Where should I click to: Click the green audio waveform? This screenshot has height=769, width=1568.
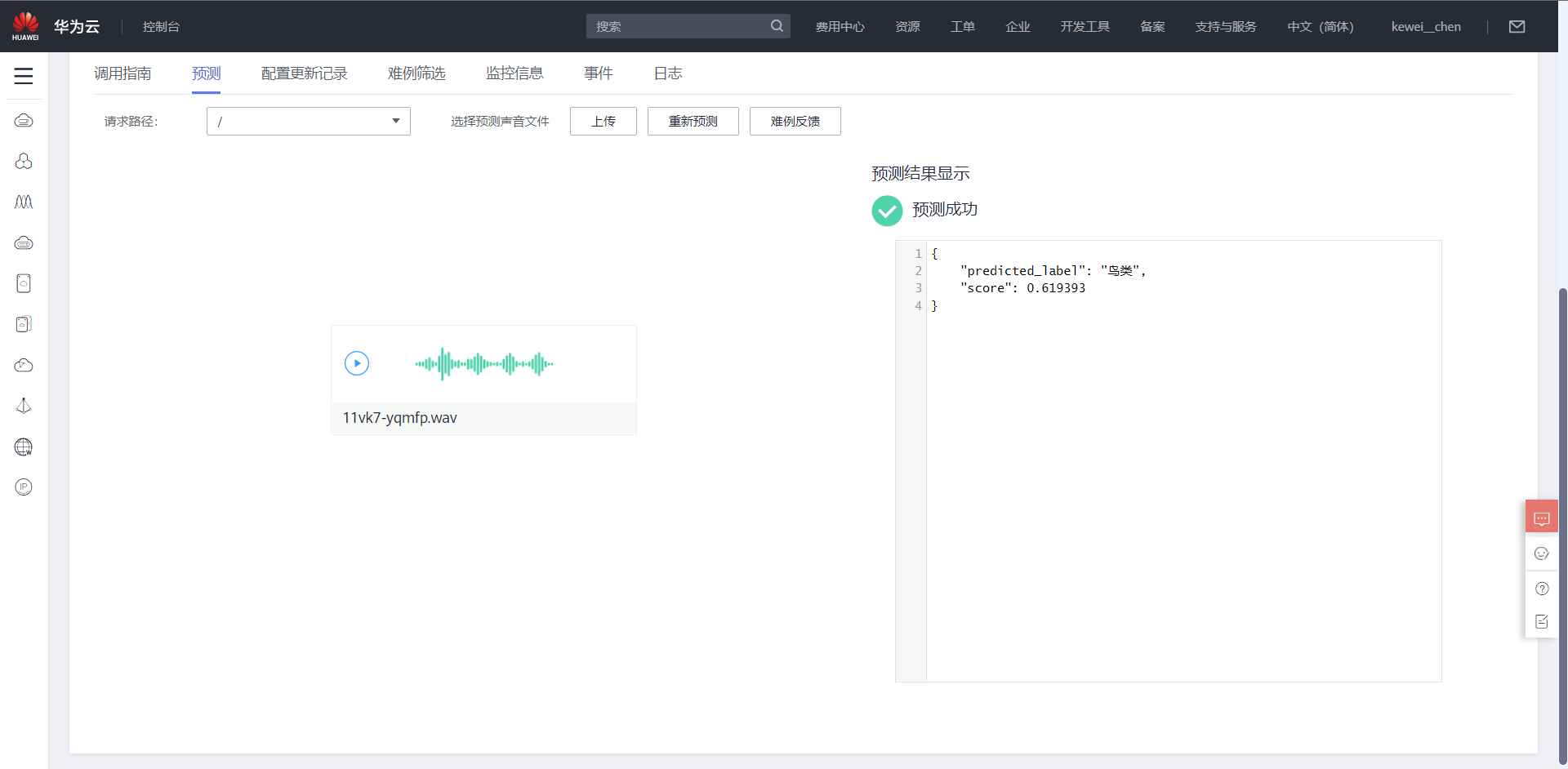[484, 363]
